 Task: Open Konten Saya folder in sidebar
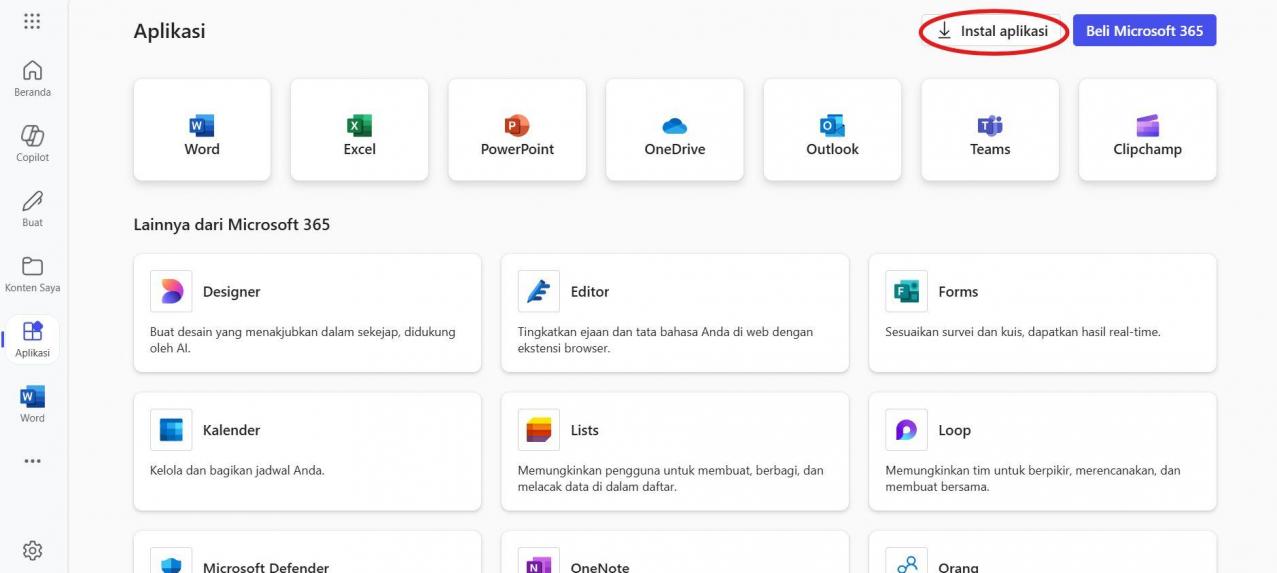[32, 274]
